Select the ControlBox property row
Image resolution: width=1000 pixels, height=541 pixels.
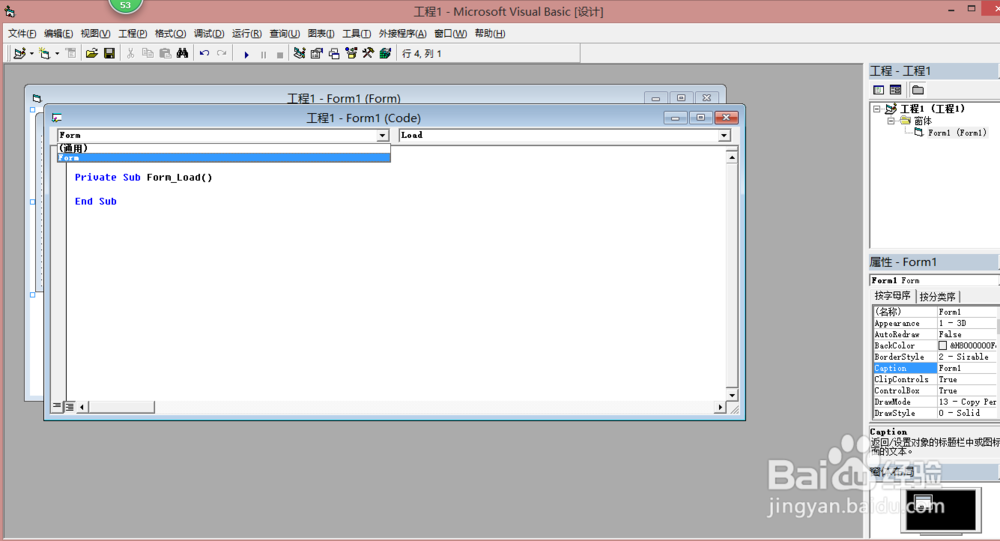(x=934, y=390)
